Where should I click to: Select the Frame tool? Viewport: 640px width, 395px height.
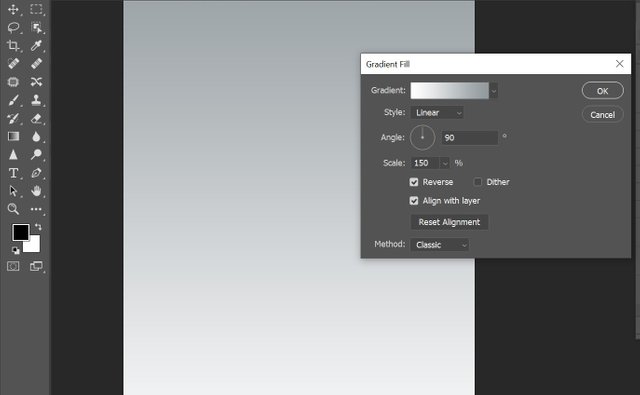coord(13,82)
